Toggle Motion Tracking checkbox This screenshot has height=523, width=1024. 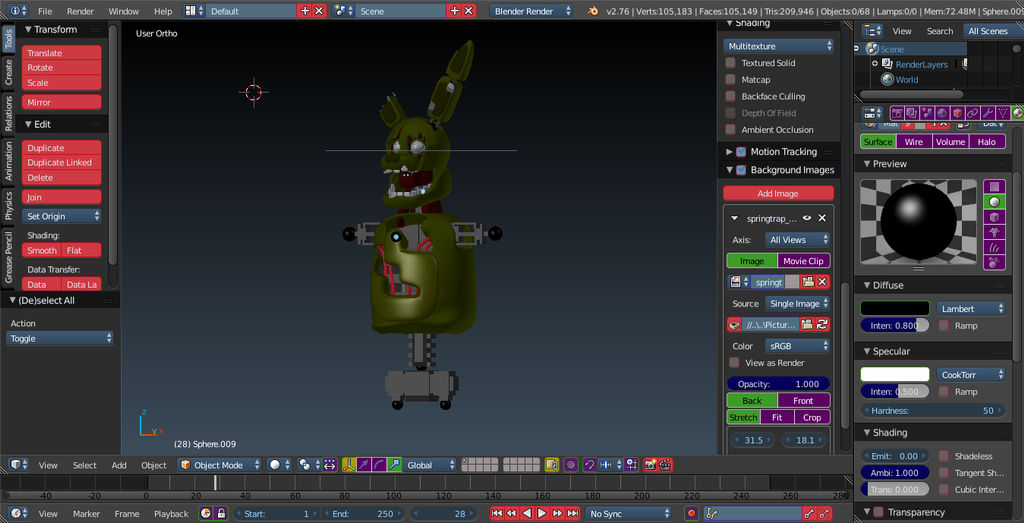tap(741, 151)
